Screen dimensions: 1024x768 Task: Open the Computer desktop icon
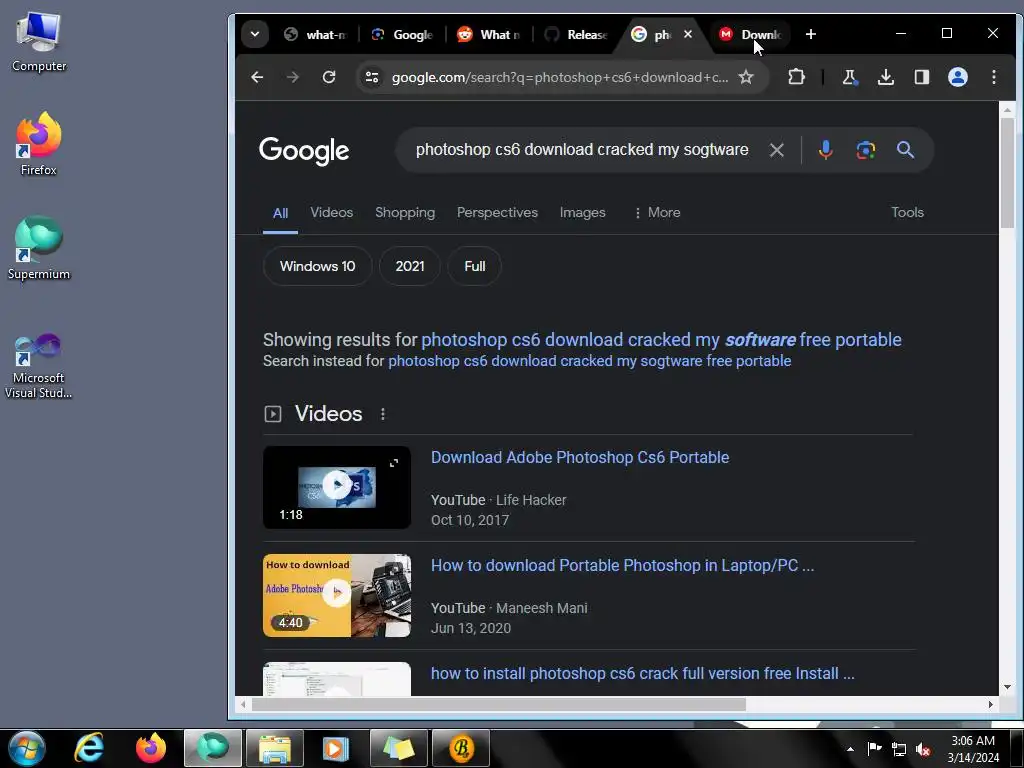click(x=39, y=42)
